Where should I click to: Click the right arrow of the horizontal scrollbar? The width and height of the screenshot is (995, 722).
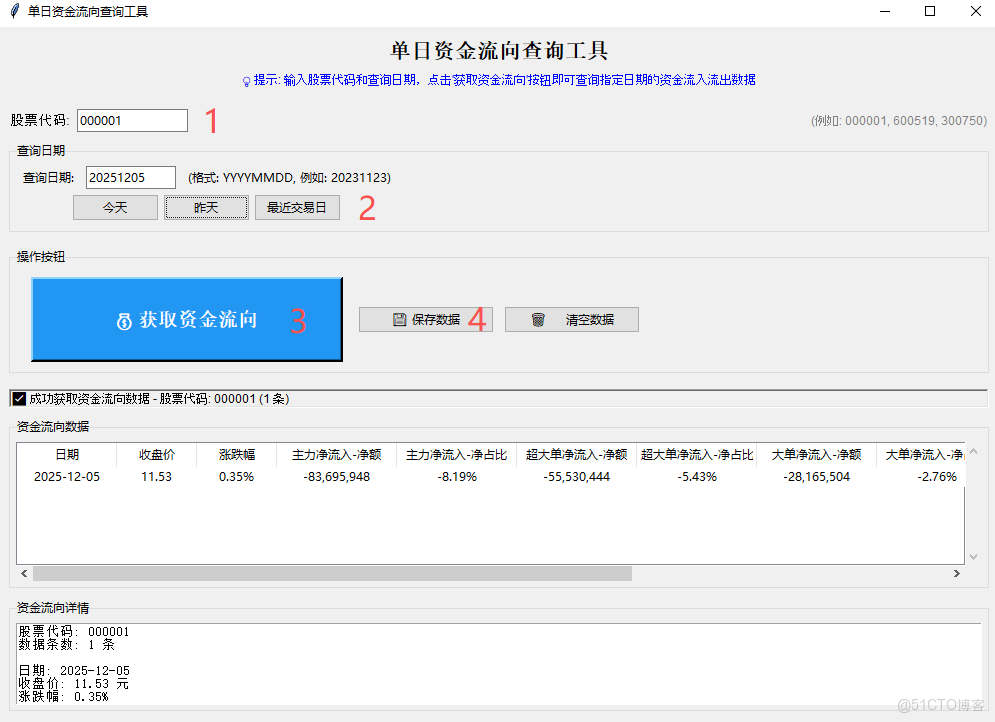coord(958,573)
